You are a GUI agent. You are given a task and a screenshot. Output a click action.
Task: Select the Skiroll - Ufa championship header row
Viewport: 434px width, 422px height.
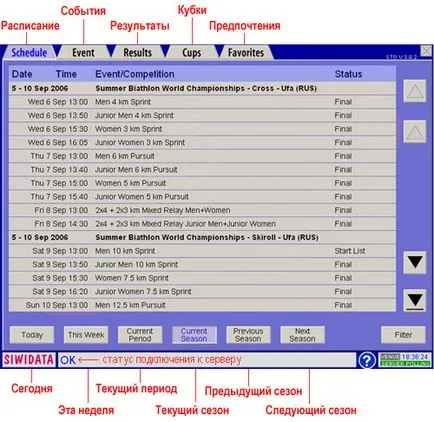click(x=202, y=237)
